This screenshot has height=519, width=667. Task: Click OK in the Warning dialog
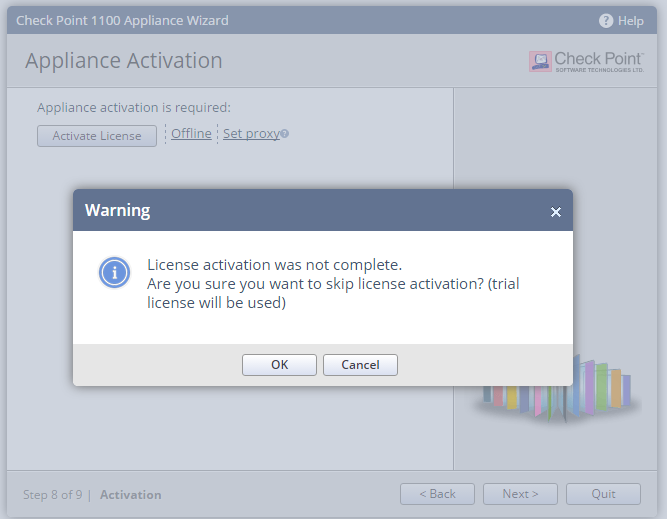click(x=279, y=365)
